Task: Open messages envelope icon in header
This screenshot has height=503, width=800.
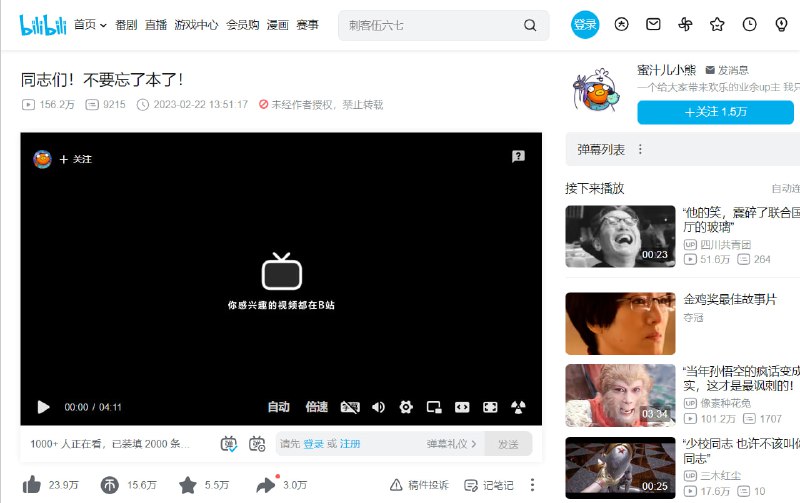Action: click(653, 24)
